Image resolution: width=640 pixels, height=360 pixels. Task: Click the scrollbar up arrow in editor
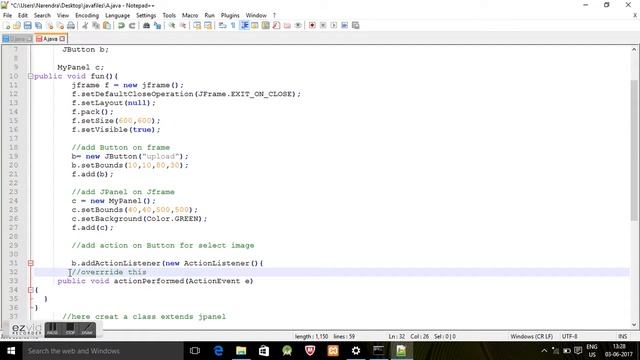click(x=634, y=49)
